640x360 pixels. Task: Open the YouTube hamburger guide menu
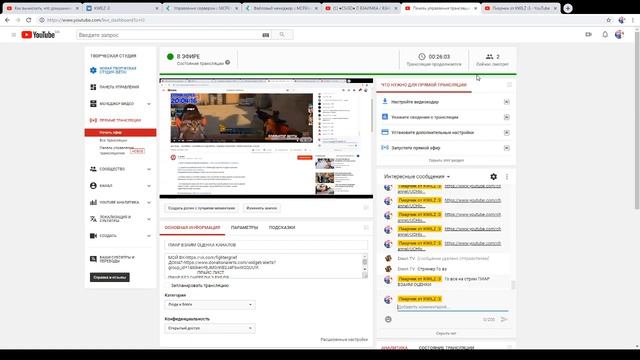click(x=14, y=35)
